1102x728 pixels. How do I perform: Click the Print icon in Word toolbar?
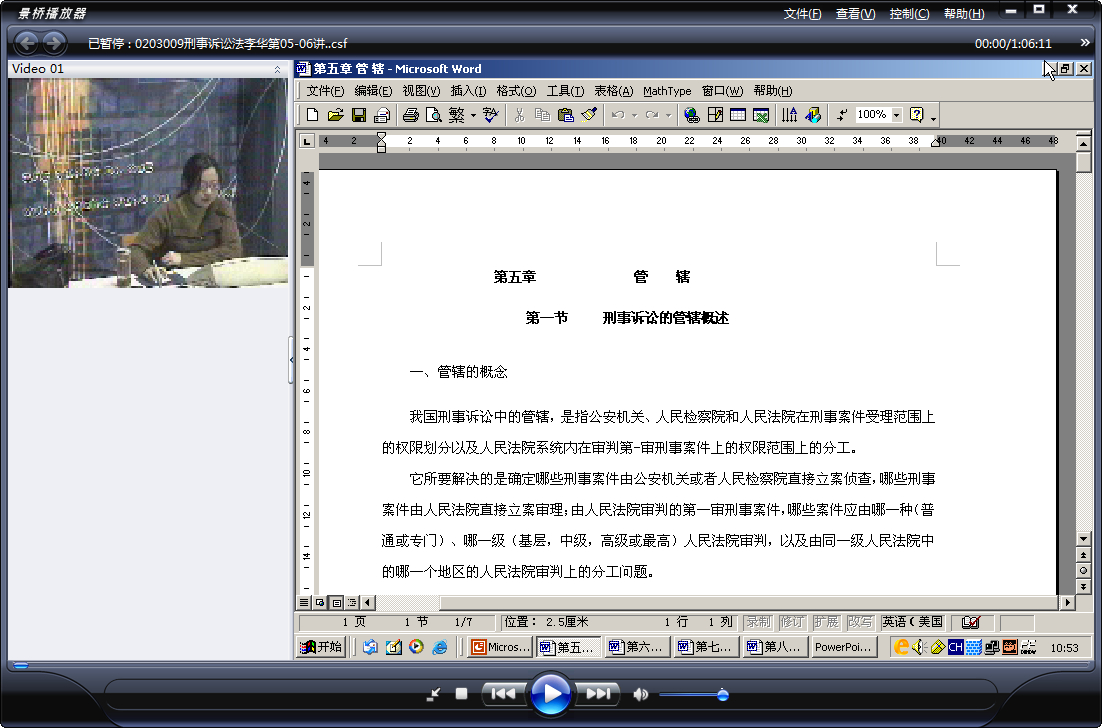coord(411,115)
